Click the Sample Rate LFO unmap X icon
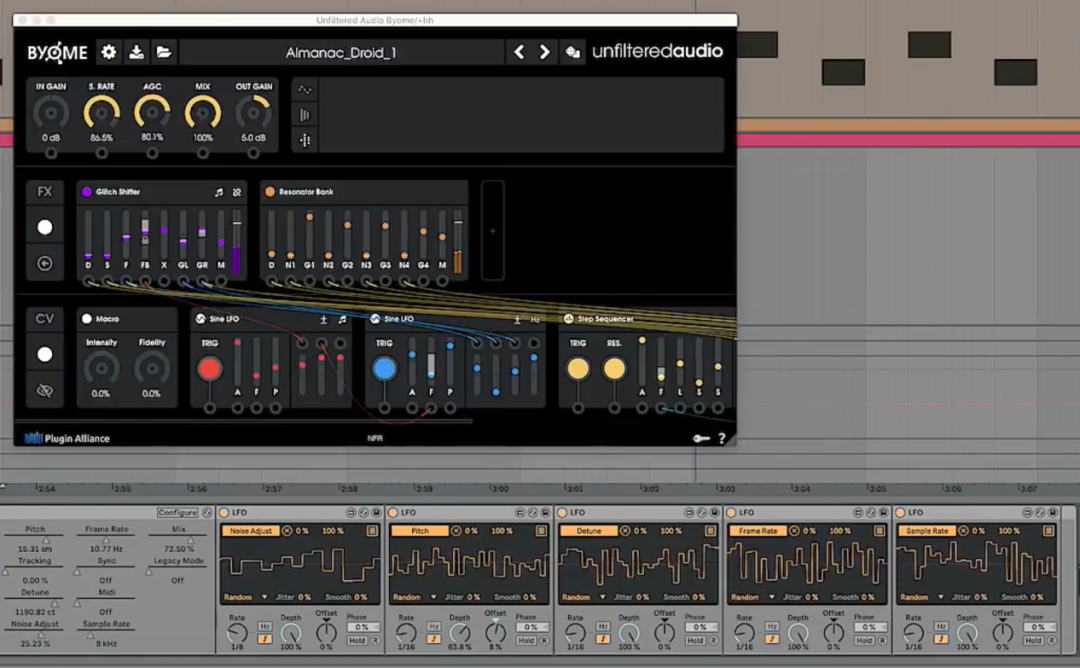 coord(963,531)
